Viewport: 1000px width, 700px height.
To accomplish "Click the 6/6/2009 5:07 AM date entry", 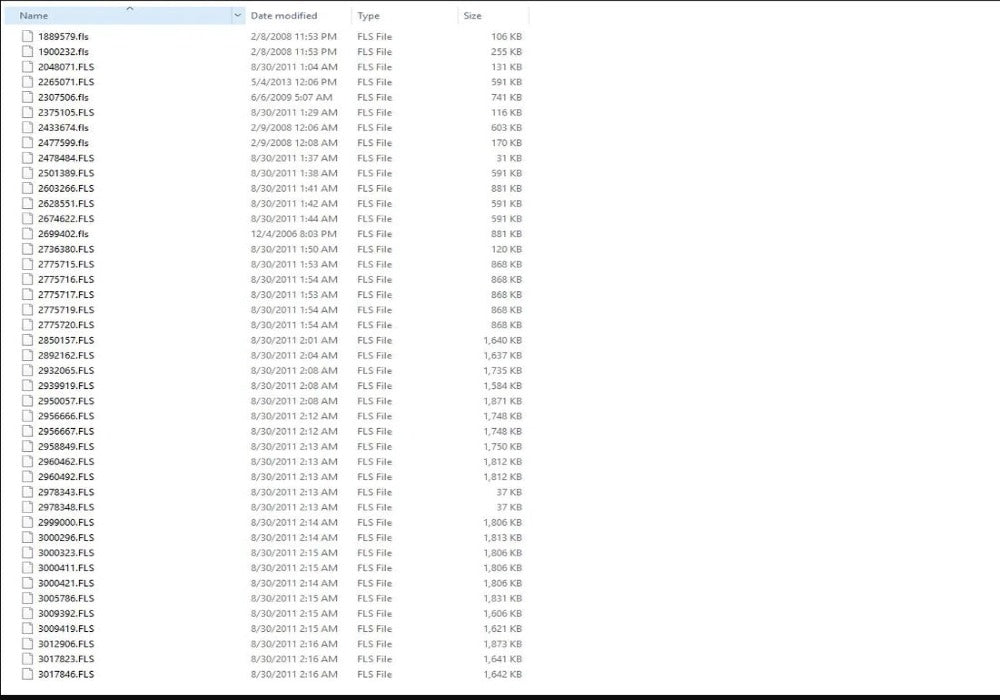I will 291,97.
